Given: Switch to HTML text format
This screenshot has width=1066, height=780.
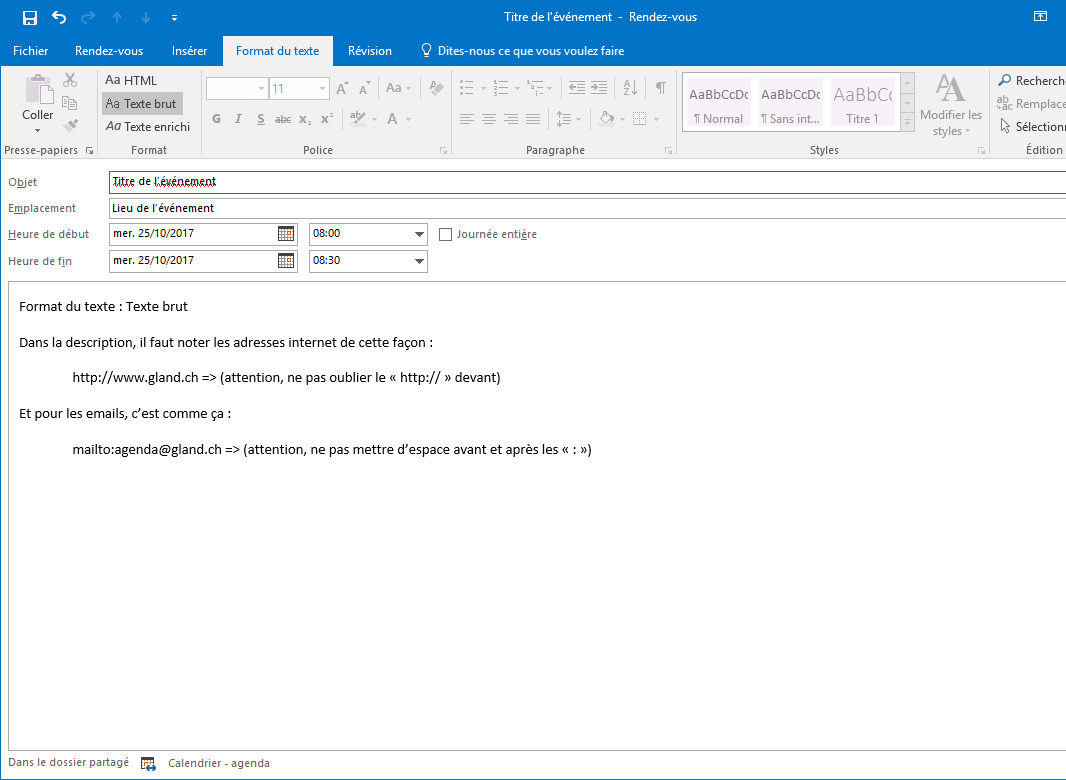Looking at the screenshot, I should (x=132, y=80).
